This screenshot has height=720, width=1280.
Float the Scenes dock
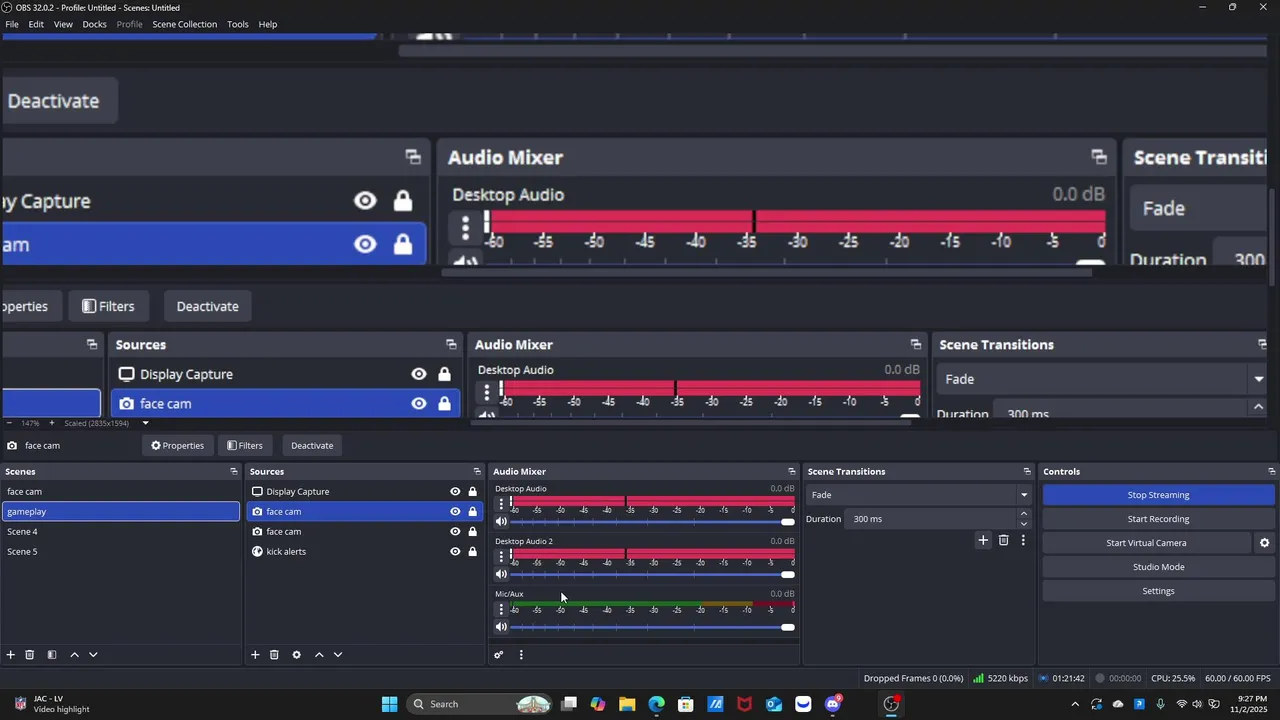coord(234,471)
